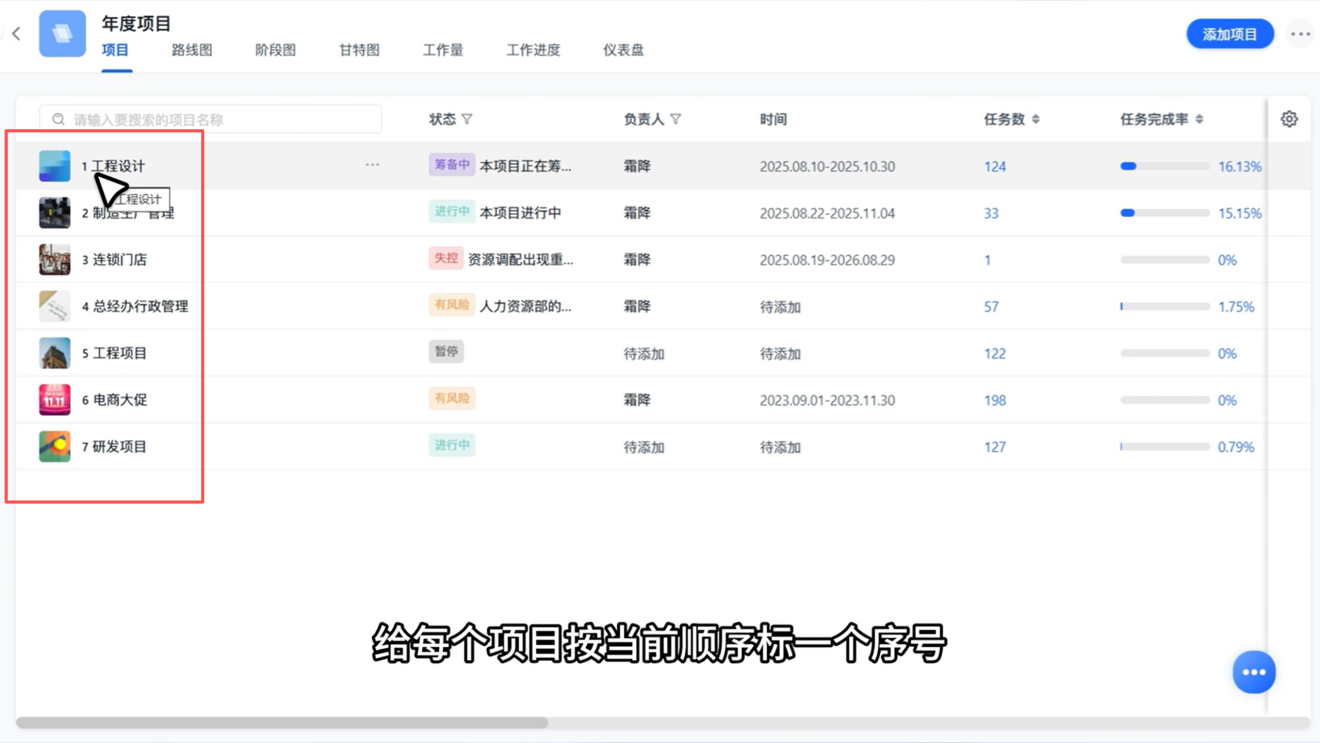The width and height of the screenshot is (1320, 743).
Task: Open task count 127 link
Action: click(995, 447)
